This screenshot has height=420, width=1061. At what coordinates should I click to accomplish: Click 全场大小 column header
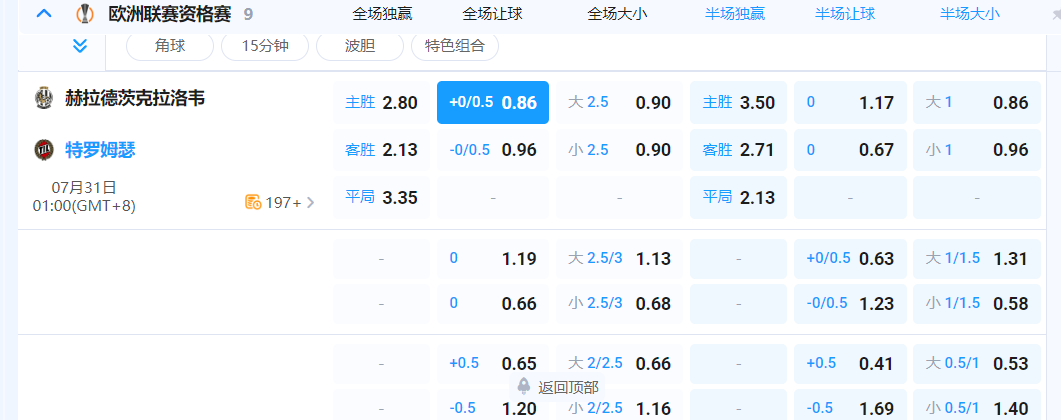pos(617,14)
